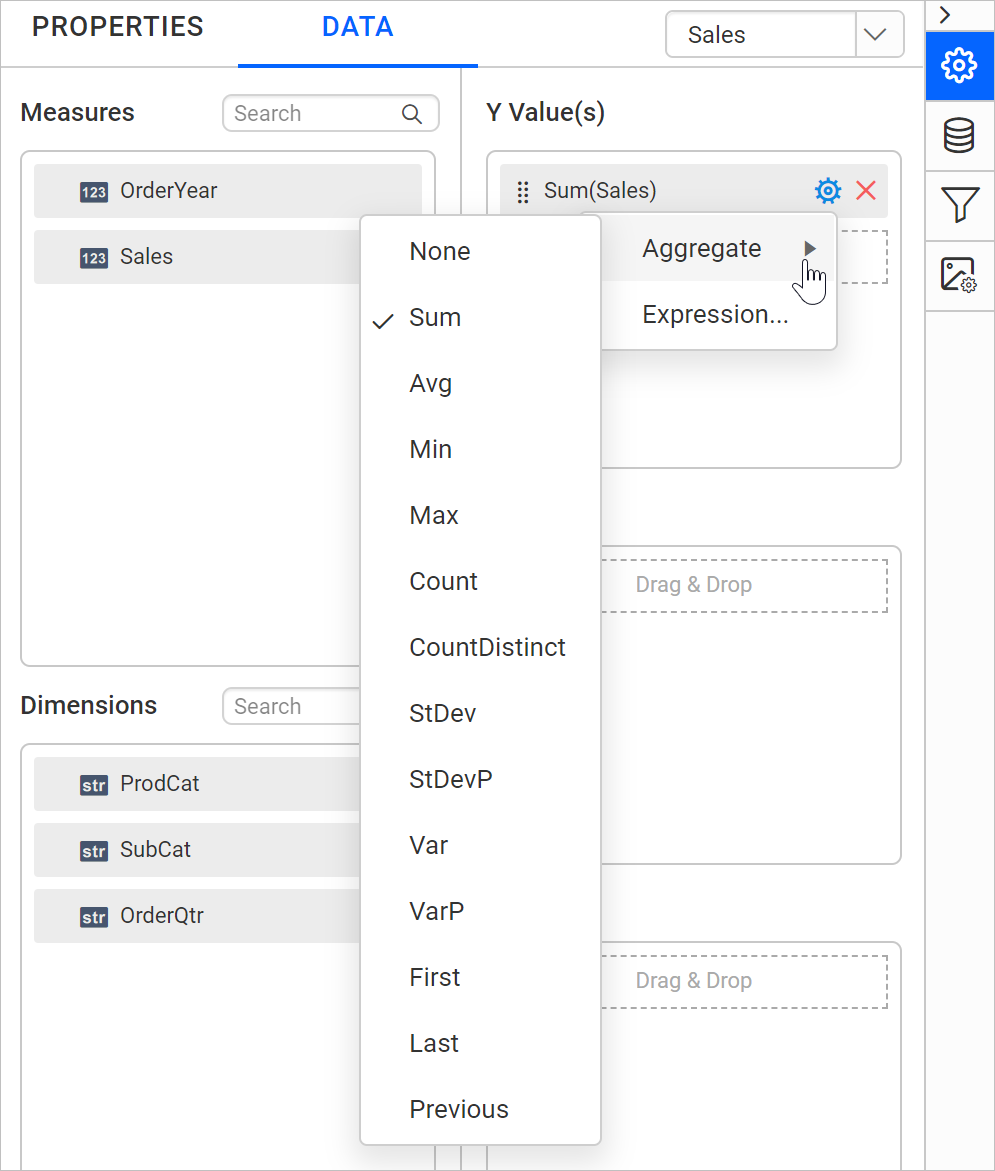Click the 123 icon beside OrderYear

coord(93,191)
